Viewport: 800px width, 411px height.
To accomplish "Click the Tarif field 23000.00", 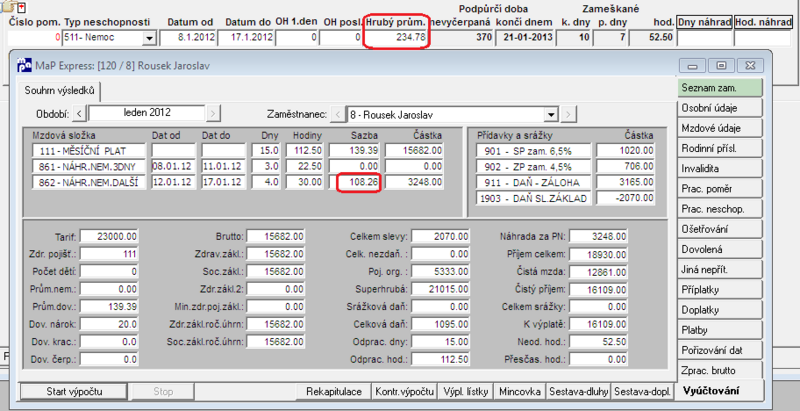I will 109,237.
